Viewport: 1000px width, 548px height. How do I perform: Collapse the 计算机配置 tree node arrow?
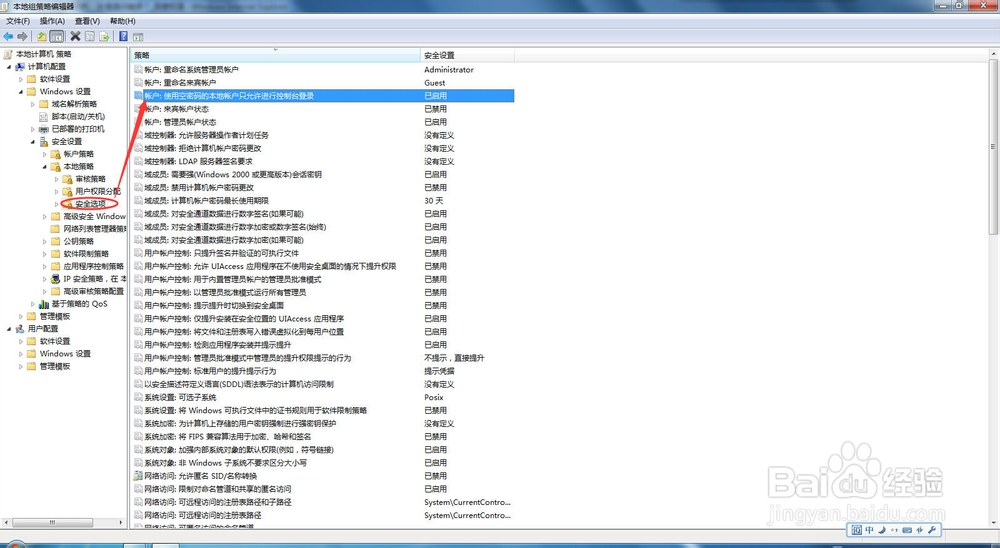pos(9,66)
